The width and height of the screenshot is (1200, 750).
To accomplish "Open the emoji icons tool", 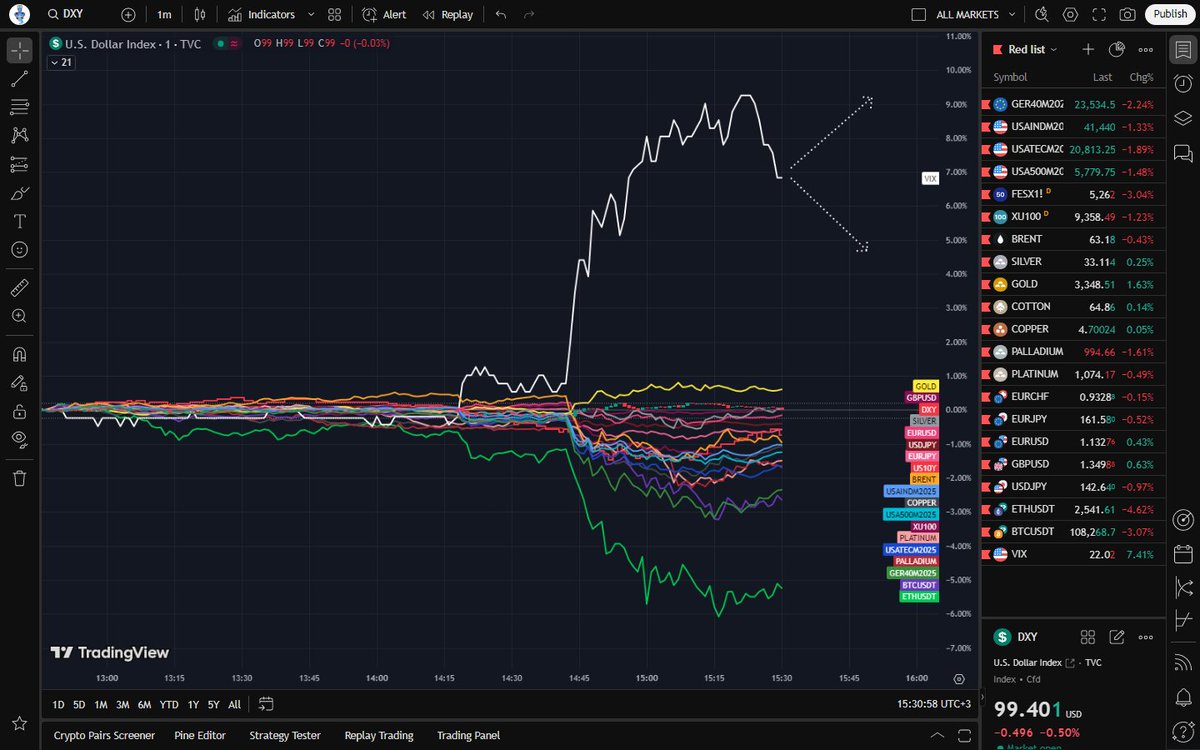I will [x=20, y=250].
